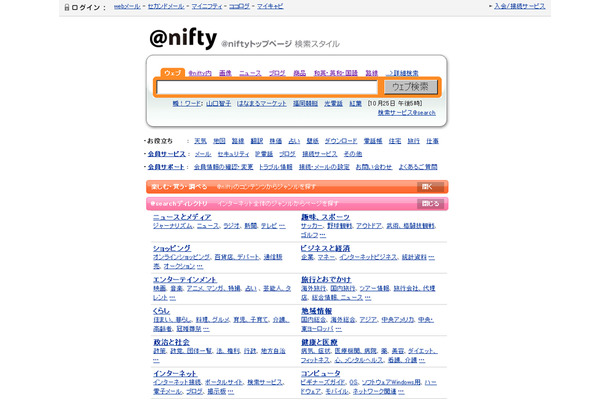Open the エンターテインメント directory category
Image resolution: width=610 pixels, height=400 pixels.
185,280
